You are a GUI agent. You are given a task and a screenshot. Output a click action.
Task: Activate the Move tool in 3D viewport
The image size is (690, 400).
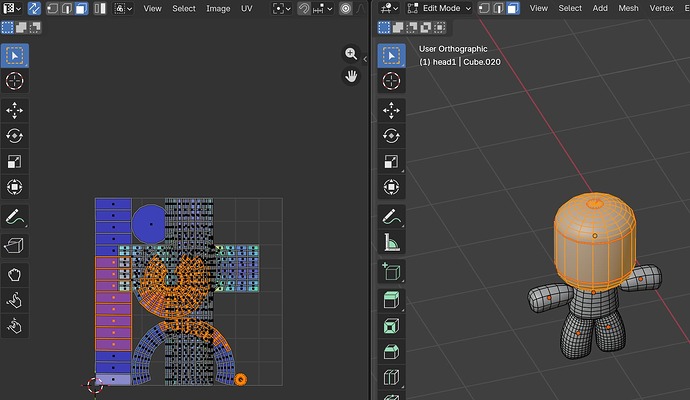(391, 110)
